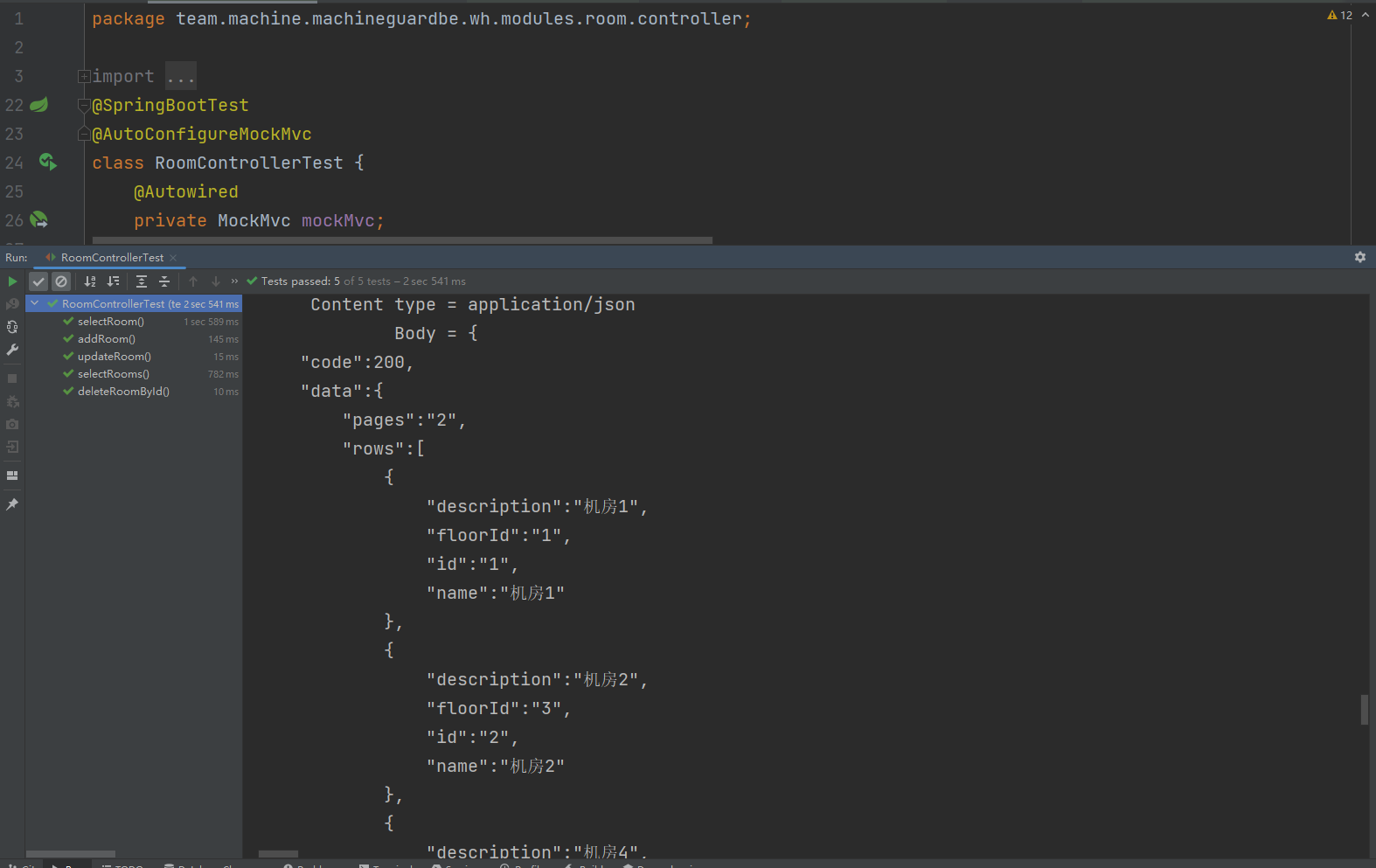Viewport: 1376px width, 868px height.
Task: Toggle sort tests alphabetically
Action: 90,281
